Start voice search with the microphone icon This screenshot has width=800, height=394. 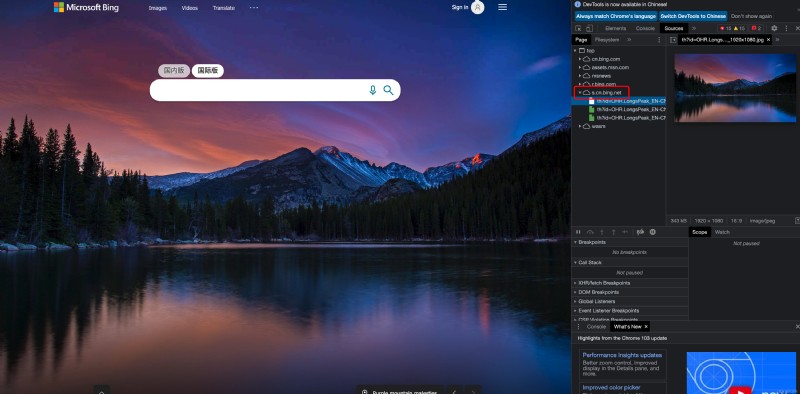point(372,90)
